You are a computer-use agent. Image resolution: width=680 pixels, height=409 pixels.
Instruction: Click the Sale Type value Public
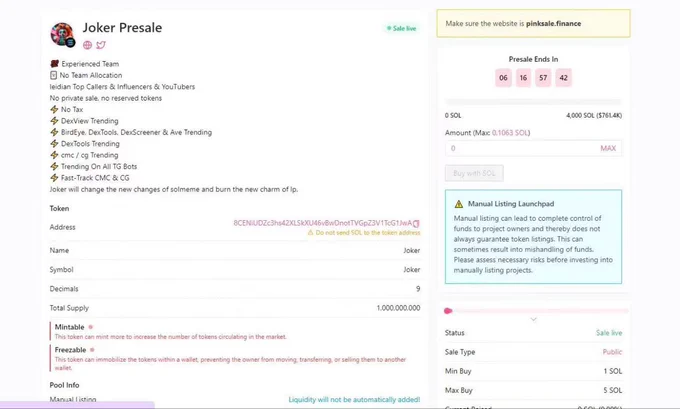pyautogui.click(x=612, y=352)
